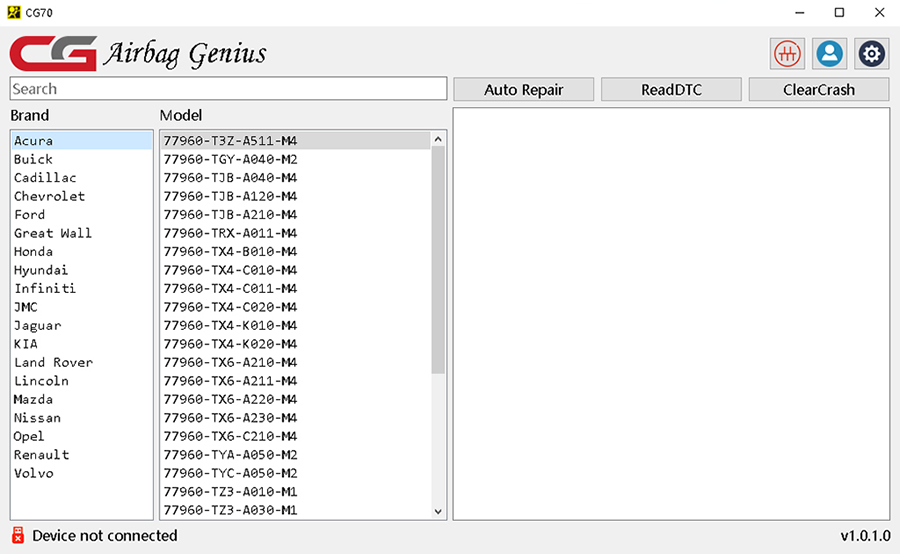900x554 pixels.
Task: Select Jaguar brand
Action: [82, 326]
